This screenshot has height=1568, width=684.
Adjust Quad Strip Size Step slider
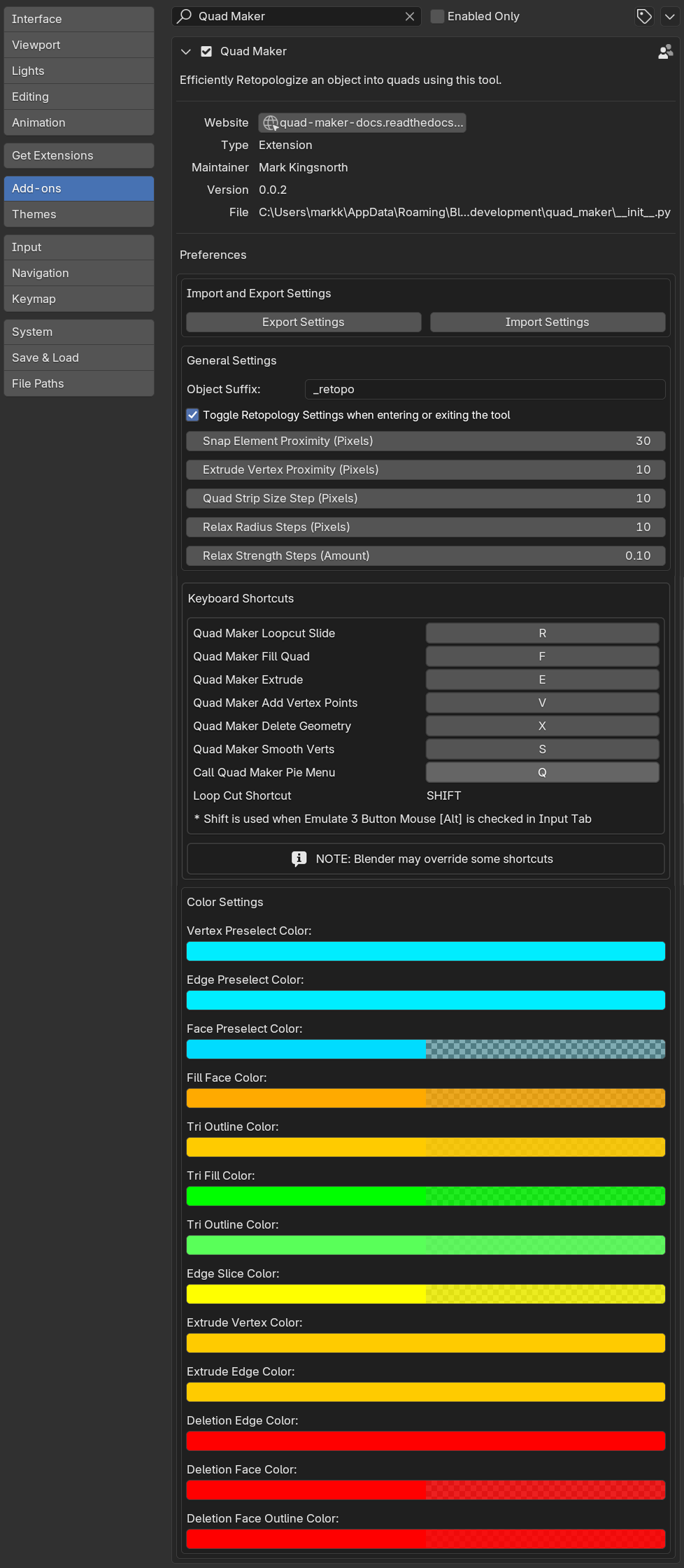click(x=426, y=498)
